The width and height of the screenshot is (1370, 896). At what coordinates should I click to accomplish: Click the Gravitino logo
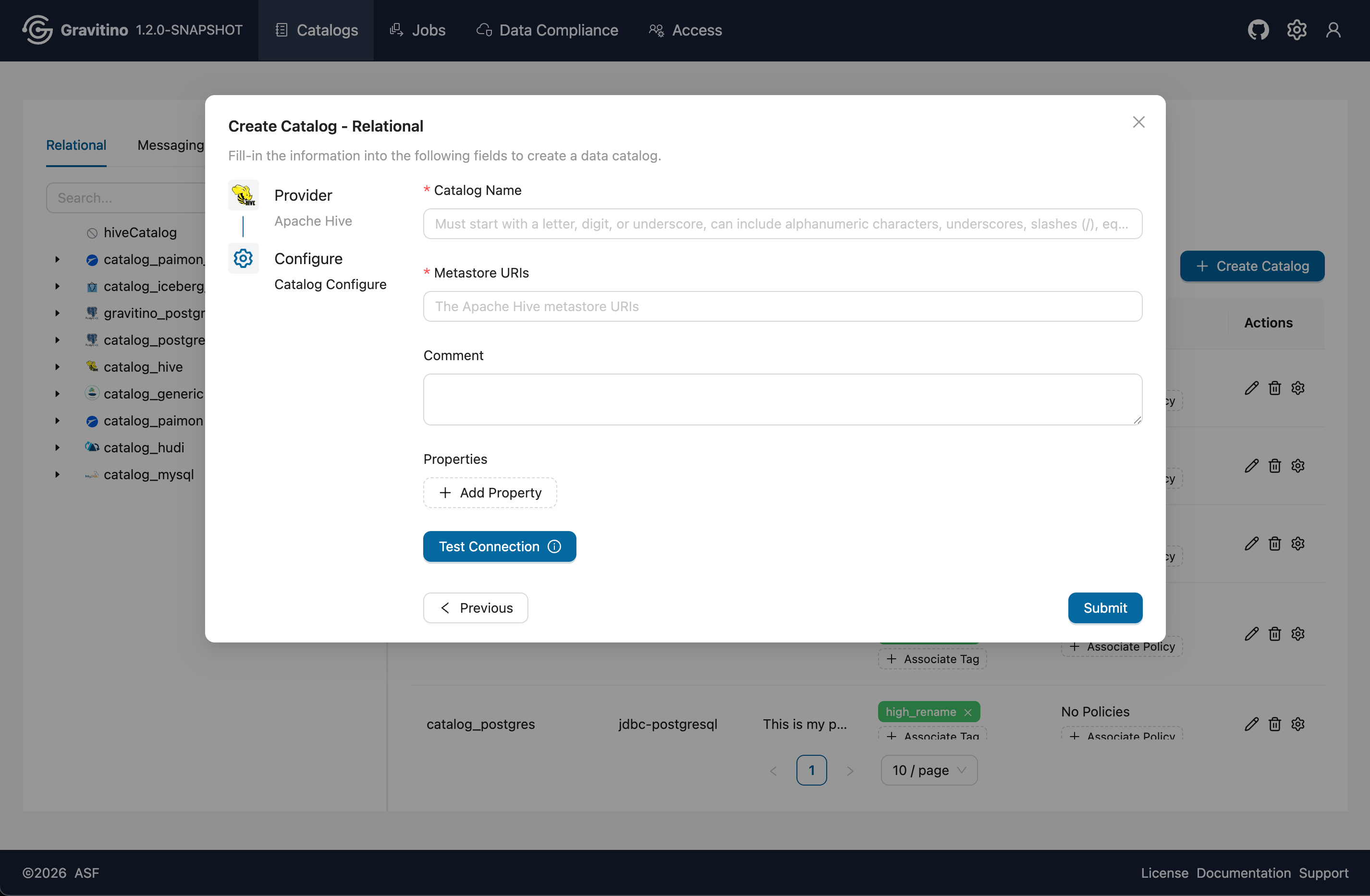38,30
